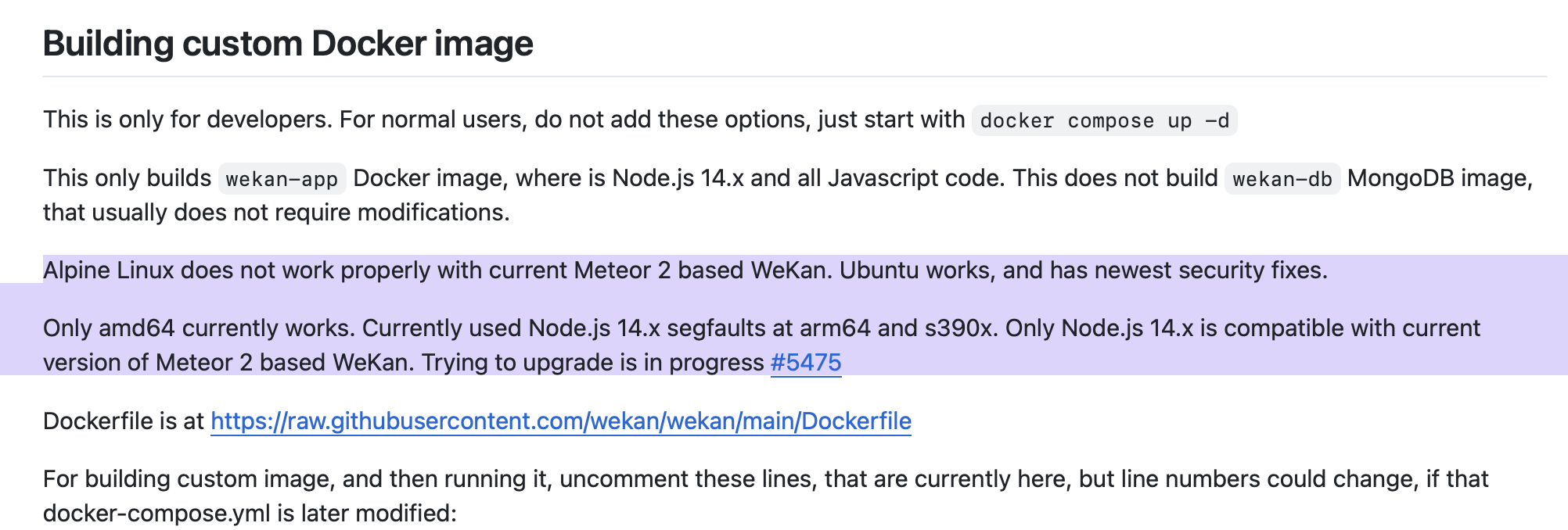
Task: Open the raw.githubusercontent.com Dockerfile link
Action: pyautogui.click(x=561, y=421)
